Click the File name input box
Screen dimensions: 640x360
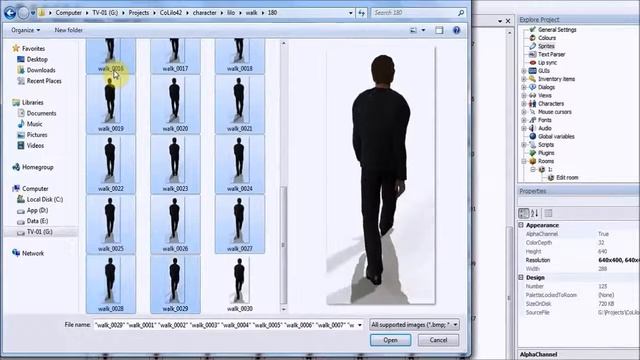pyautogui.click(x=225, y=325)
